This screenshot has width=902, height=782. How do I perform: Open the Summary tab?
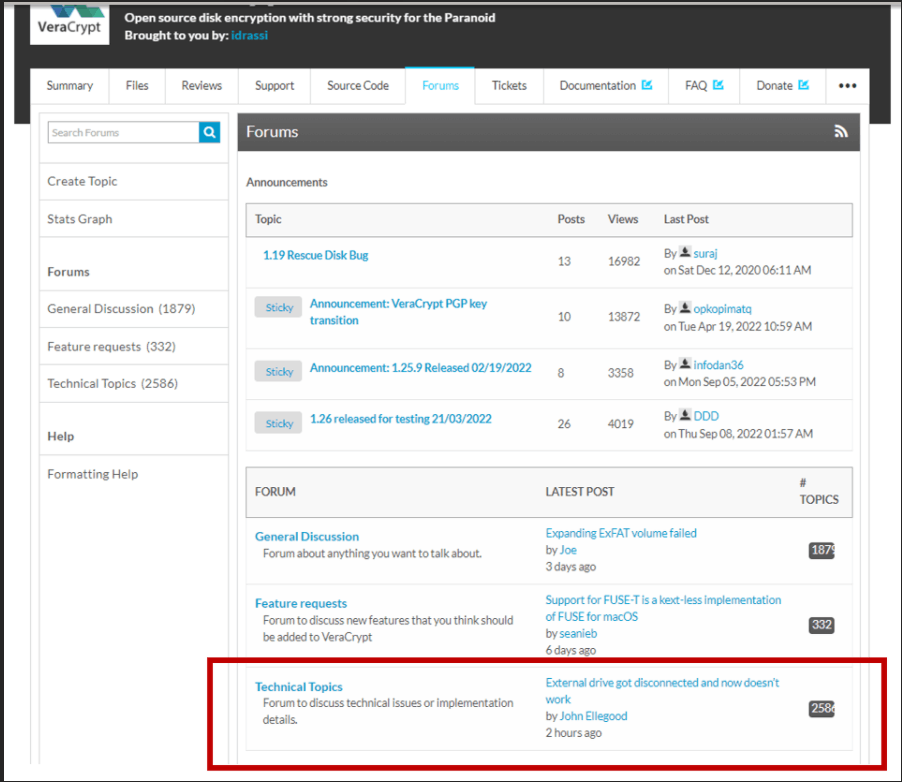[x=70, y=86]
